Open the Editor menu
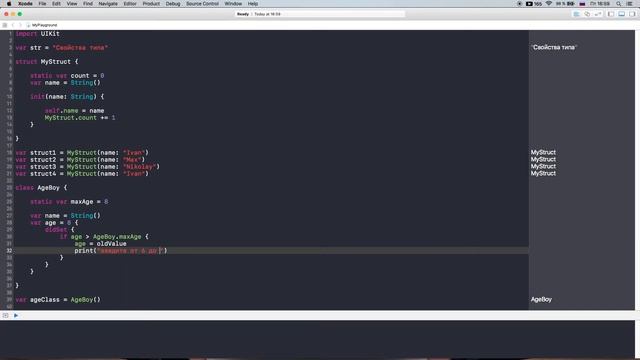Image resolution: width=640 pixels, height=360 pixels. pyautogui.click(x=130, y=4)
